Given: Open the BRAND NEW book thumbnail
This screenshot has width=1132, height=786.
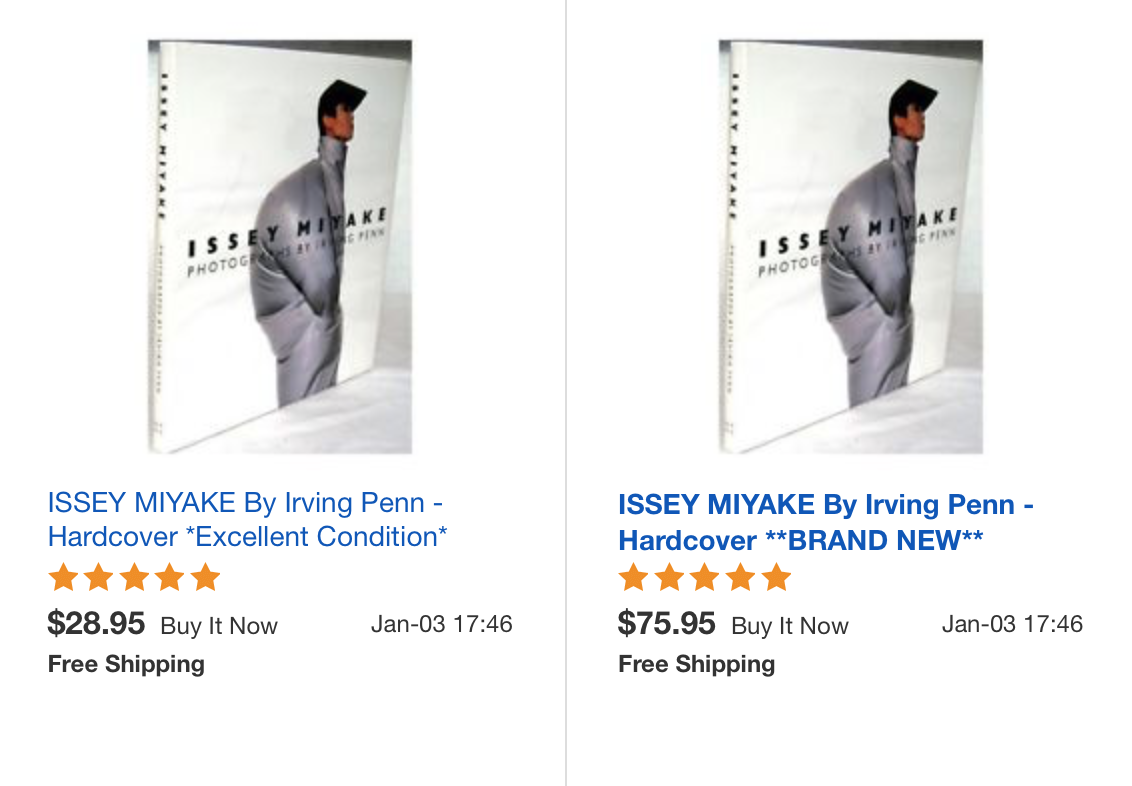Looking at the screenshot, I should click(850, 247).
